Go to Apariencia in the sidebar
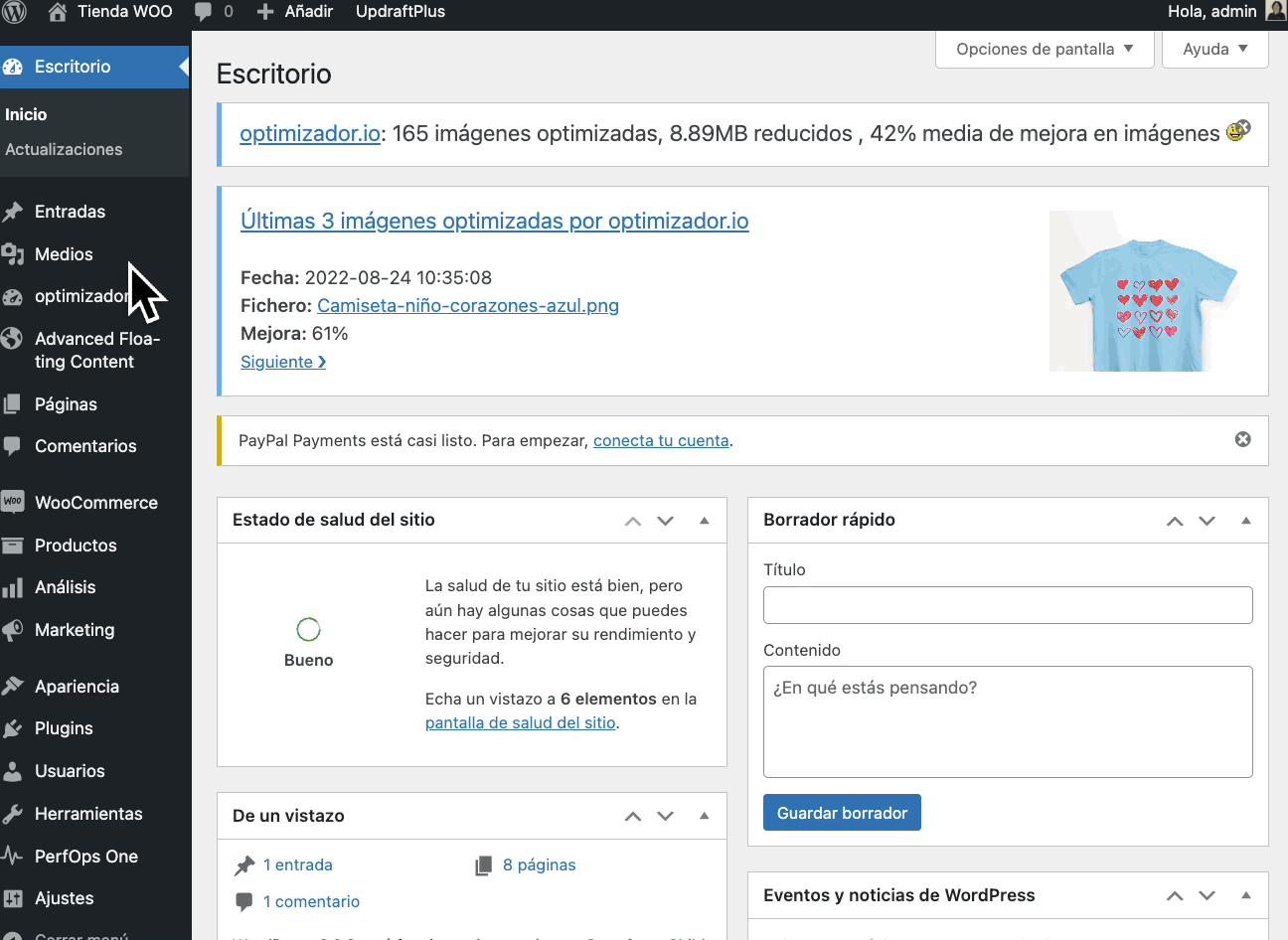Image resolution: width=1288 pixels, height=940 pixels. point(77,687)
